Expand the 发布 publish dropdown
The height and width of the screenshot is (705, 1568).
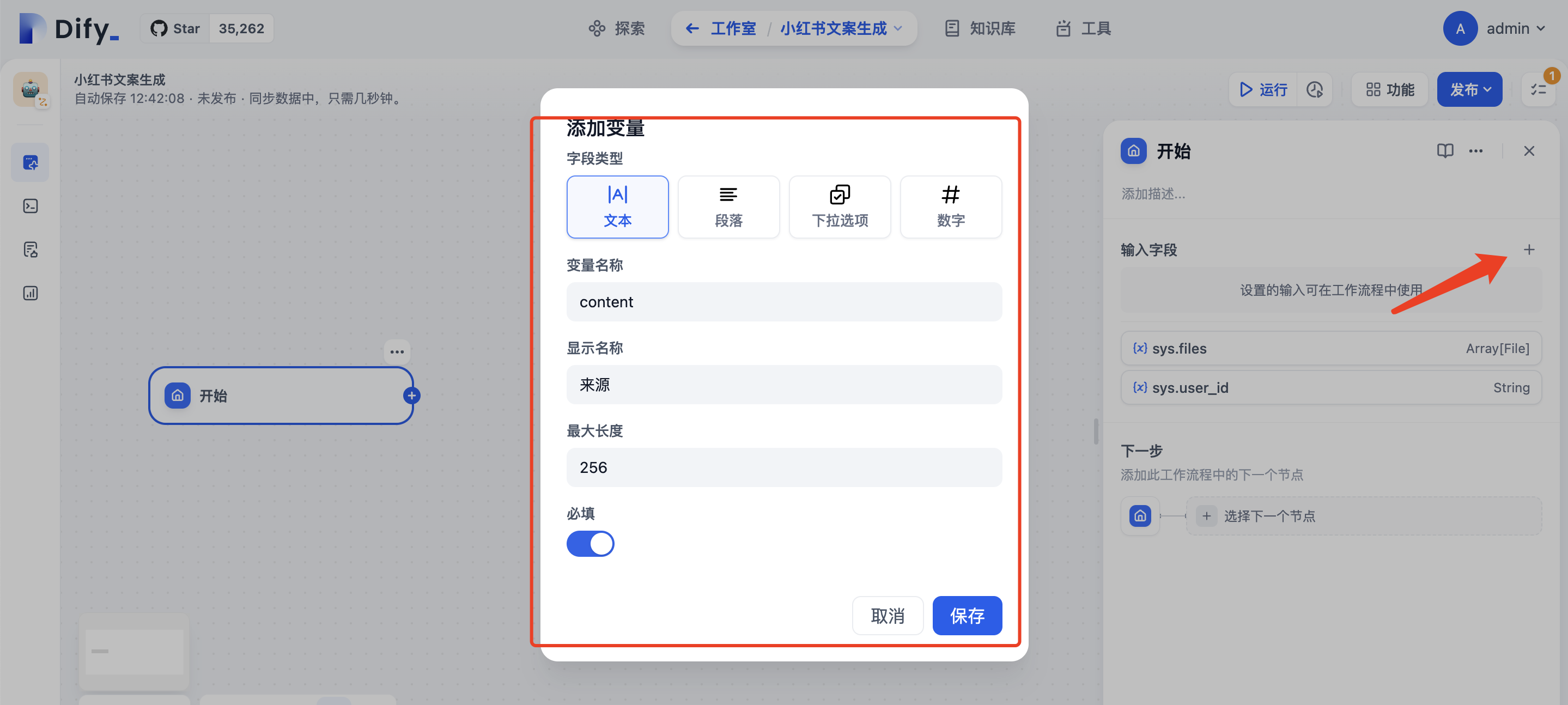click(1469, 90)
